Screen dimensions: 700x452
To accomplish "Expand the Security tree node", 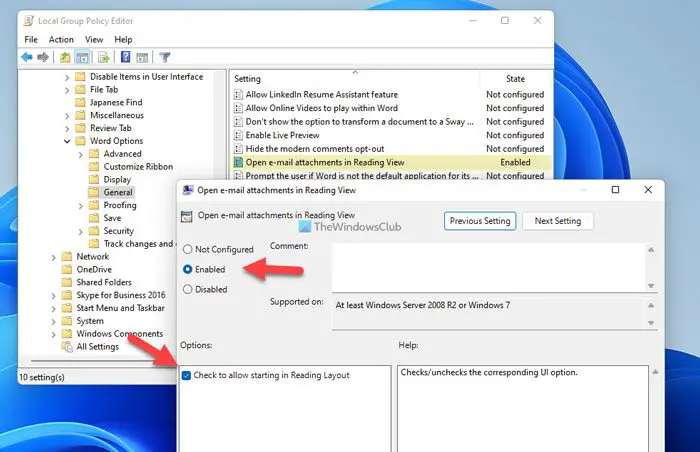I will 81,232.
